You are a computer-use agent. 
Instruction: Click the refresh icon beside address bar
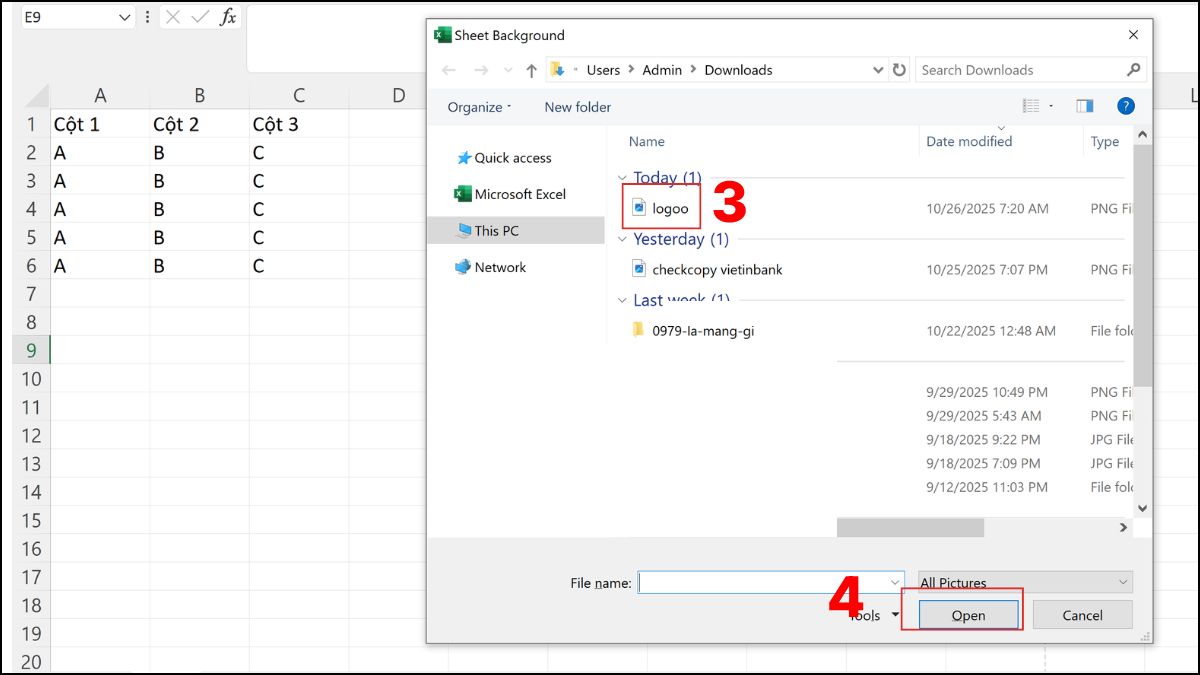pos(899,70)
